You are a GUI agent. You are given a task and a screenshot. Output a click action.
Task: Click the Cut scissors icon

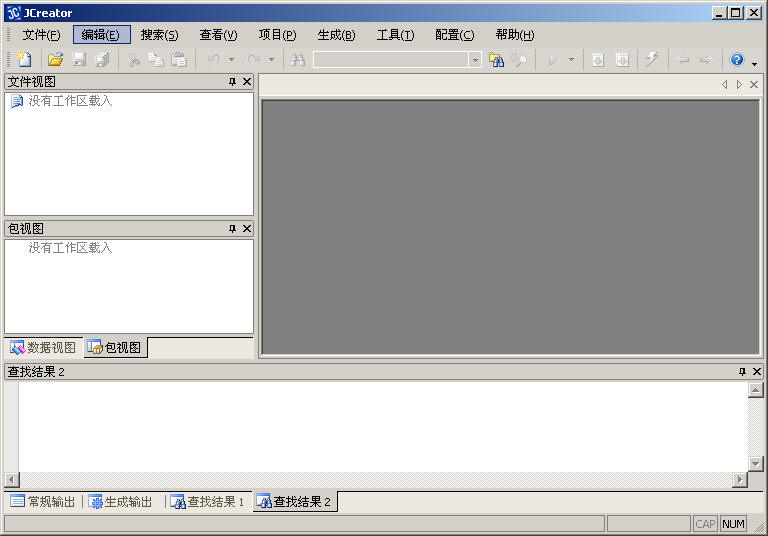(x=134, y=60)
